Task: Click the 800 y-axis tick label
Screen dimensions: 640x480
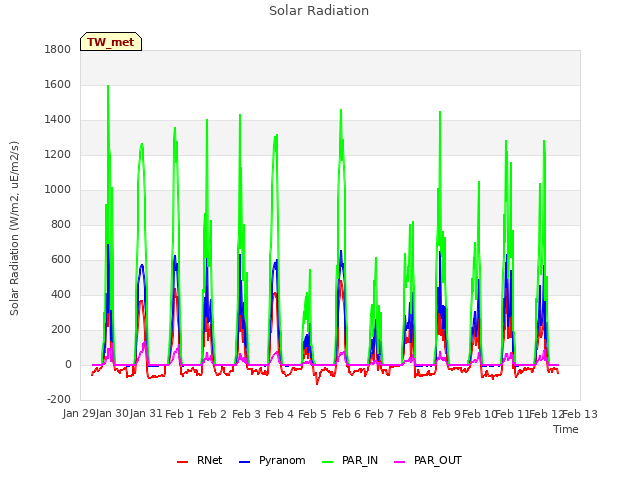Action: pos(61,224)
